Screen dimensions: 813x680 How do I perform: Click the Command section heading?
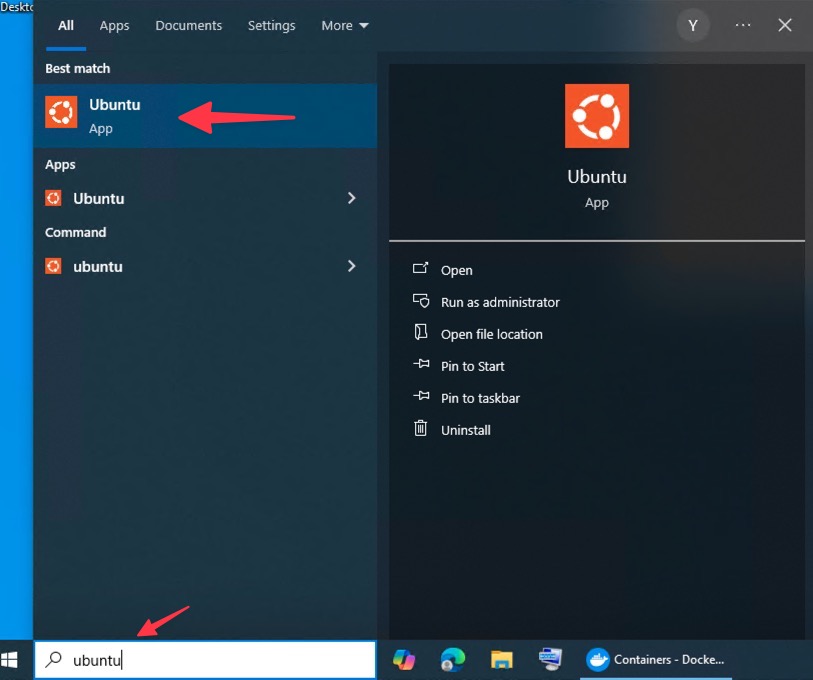point(75,232)
